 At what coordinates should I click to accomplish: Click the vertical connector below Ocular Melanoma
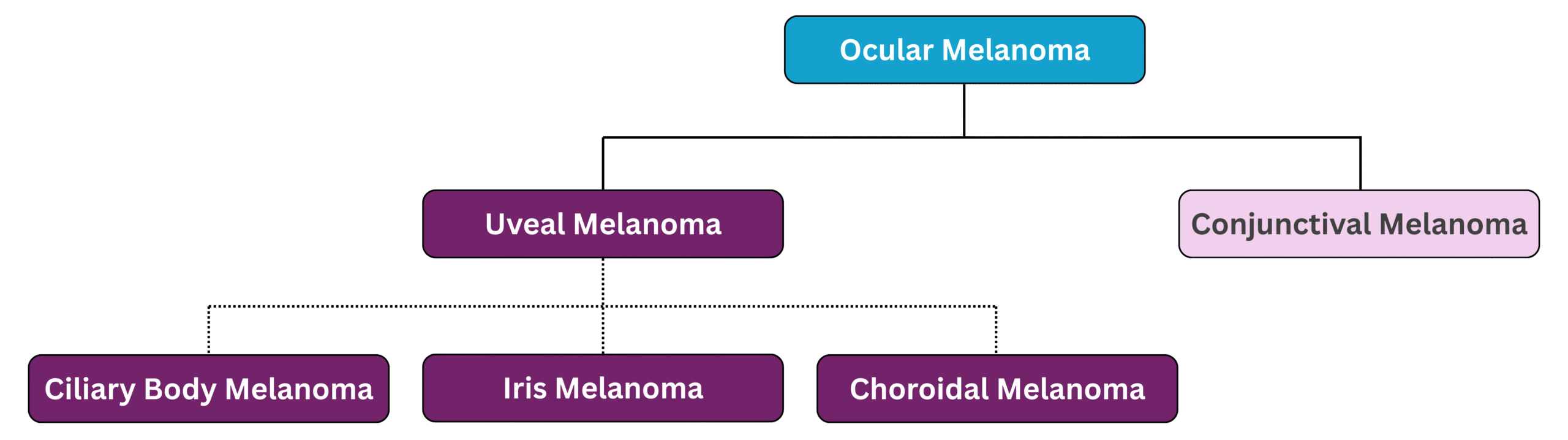click(x=965, y=109)
